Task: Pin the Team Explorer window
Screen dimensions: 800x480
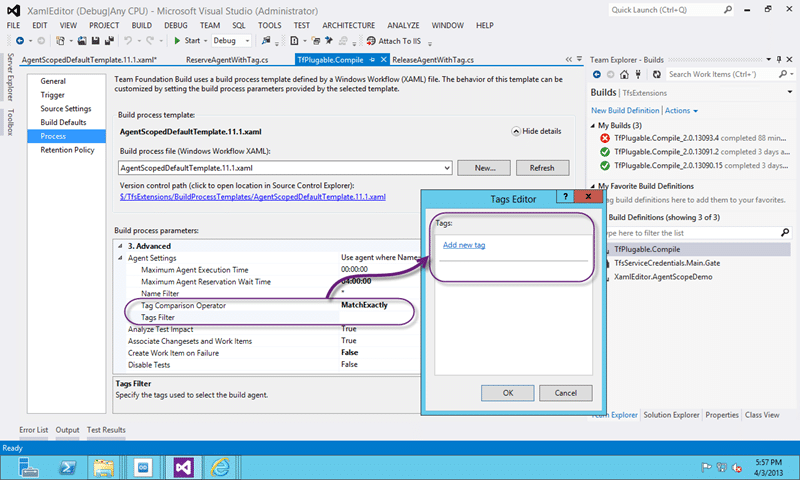Action: click(x=779, y=60)
